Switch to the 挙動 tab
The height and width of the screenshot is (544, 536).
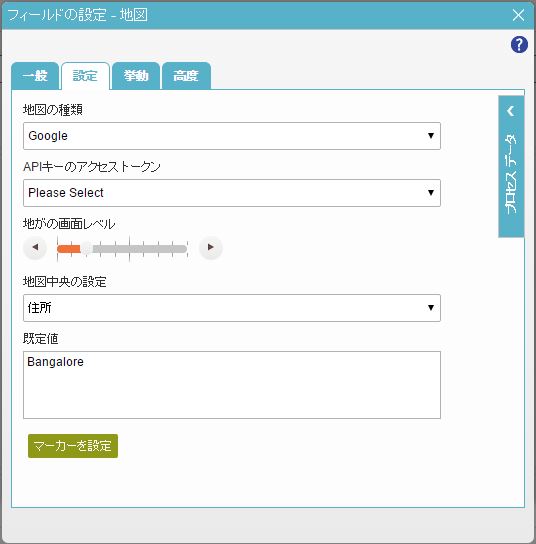click(136, 76)
